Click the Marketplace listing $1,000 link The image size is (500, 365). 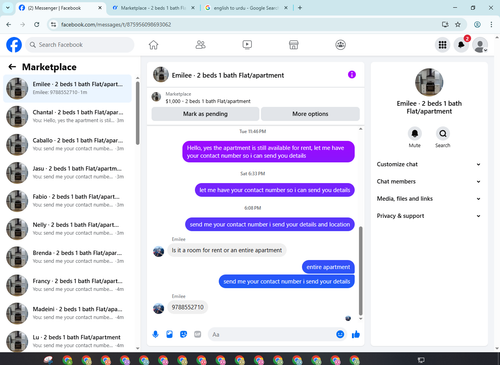208,101
